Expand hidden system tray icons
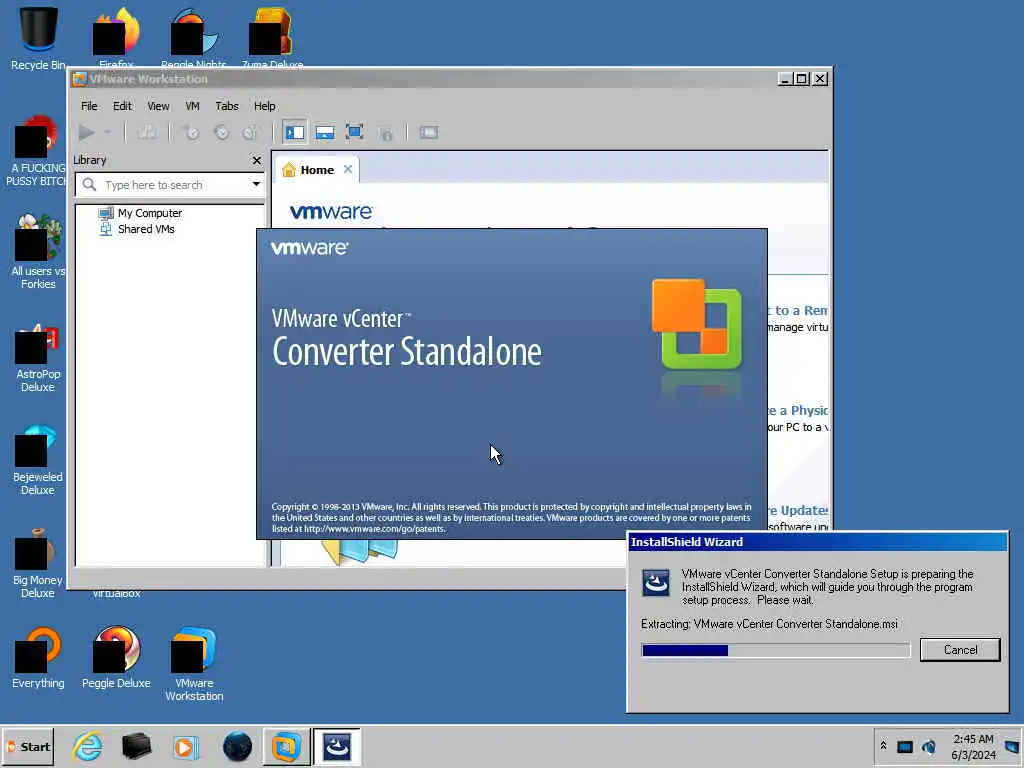The width and height of the screenshot is (1024, 768). click(883, 746)
